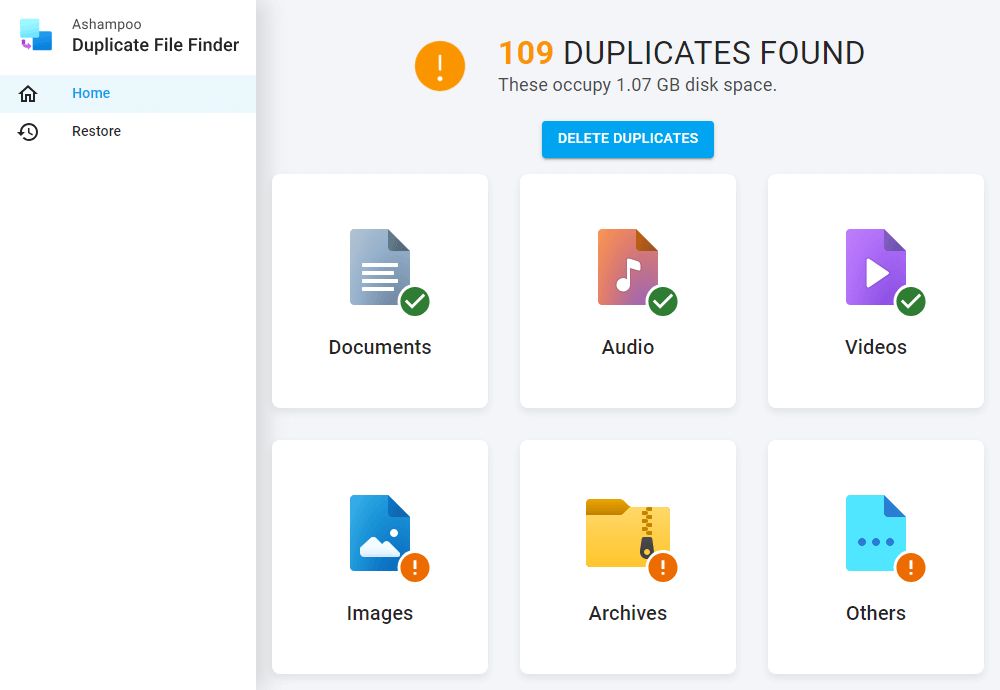The width and height of the screenshot is (1000, 690).
Task: Click the Videos play file icon
Action: 876,267
